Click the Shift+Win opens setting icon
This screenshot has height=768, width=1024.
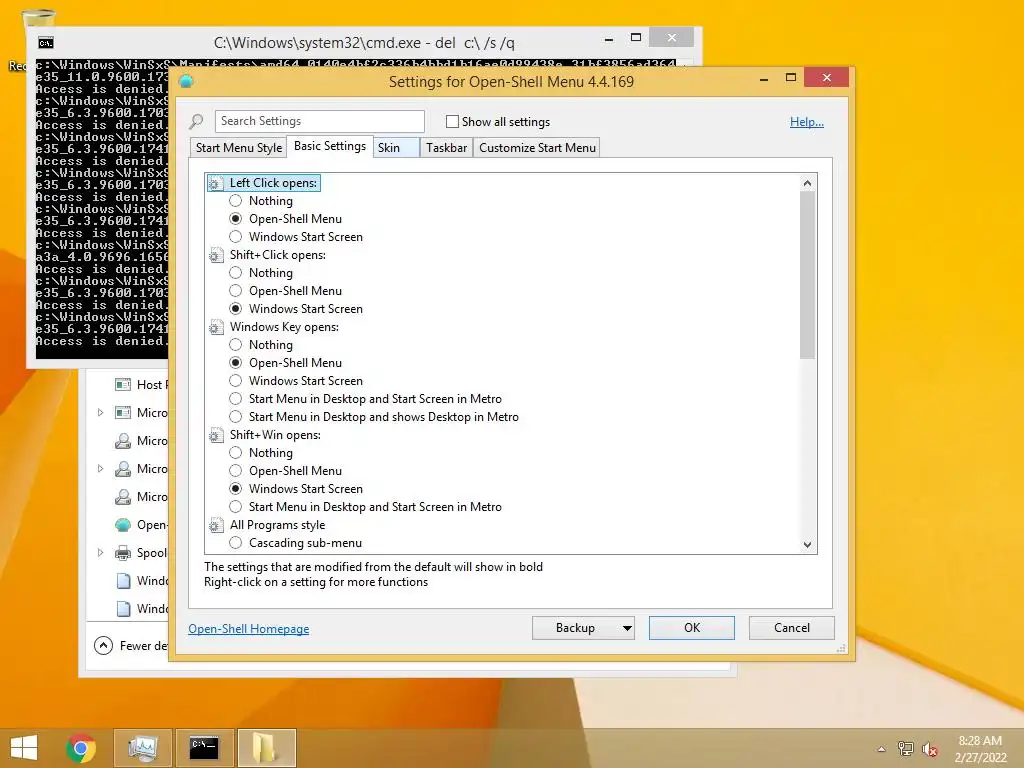(x=216, y=435)
